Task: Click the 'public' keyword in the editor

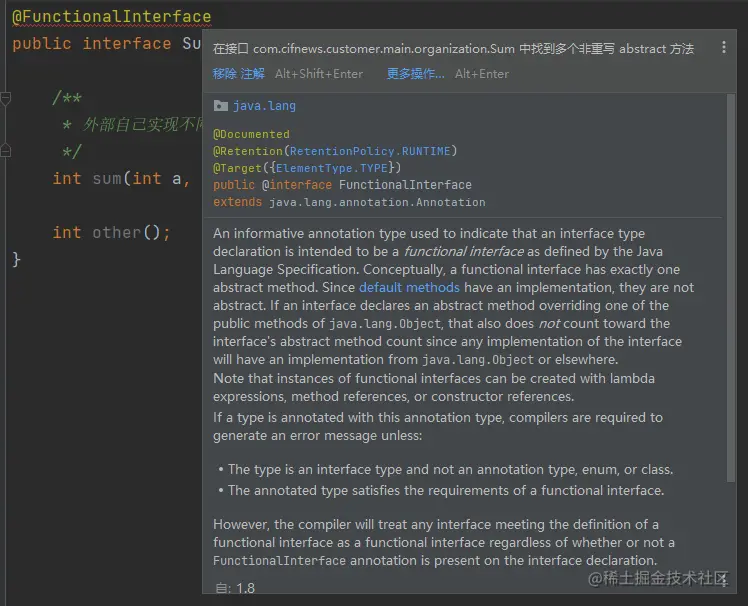Action: point(42,43)
